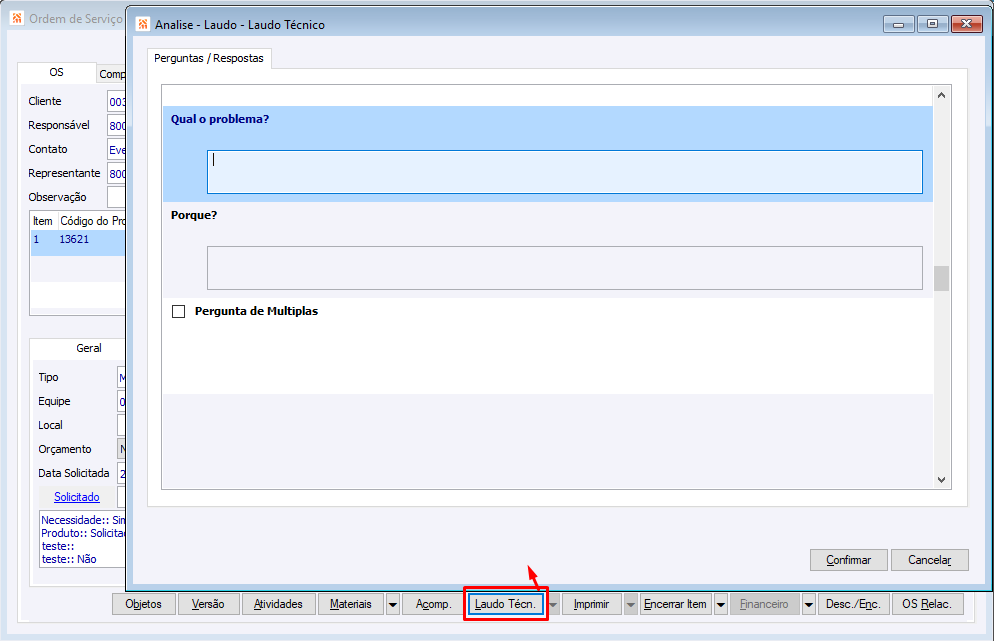Click the Analise - Laudo window app icon
This screenshot has width=994, height=641.
tap(143, 24)
